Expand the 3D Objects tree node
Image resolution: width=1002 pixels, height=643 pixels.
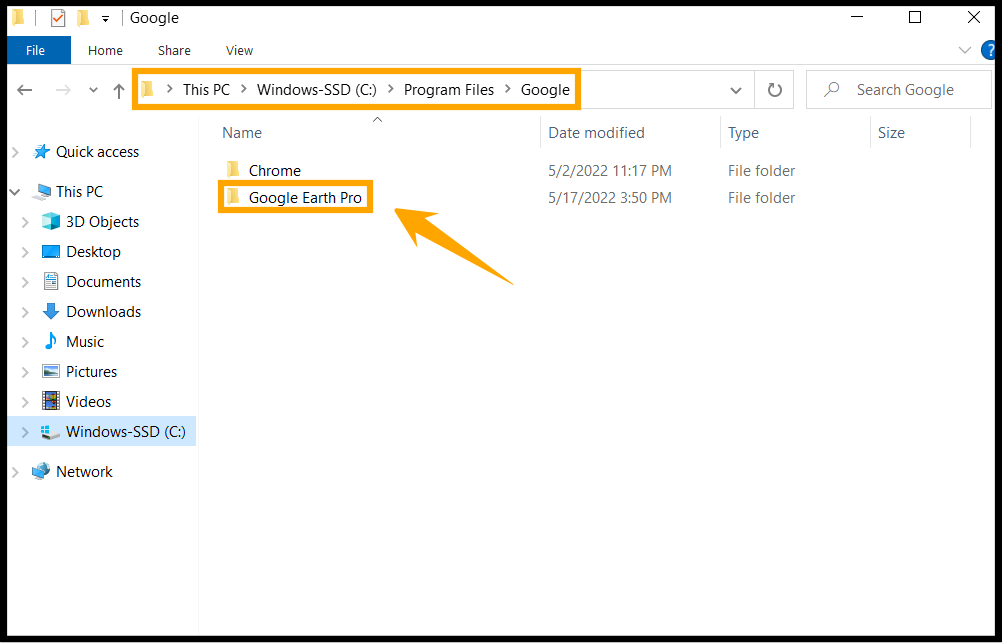coord(26,222)
